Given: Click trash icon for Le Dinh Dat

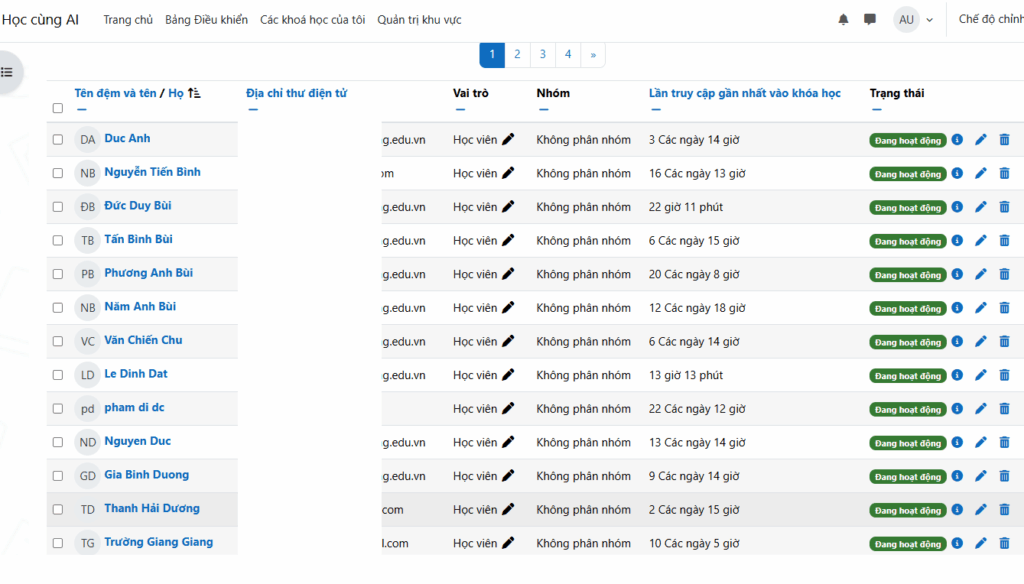Looking at the screenshot, I should pos(1004,375).
